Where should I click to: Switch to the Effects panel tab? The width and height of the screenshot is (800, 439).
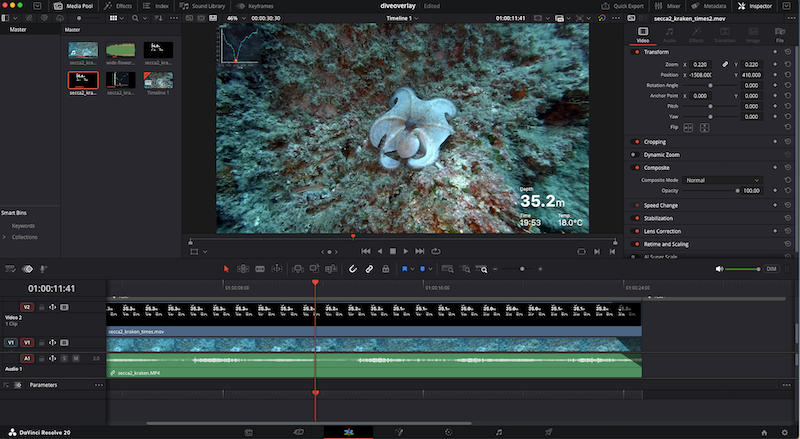pyautogui.click(x=118, y=5)
